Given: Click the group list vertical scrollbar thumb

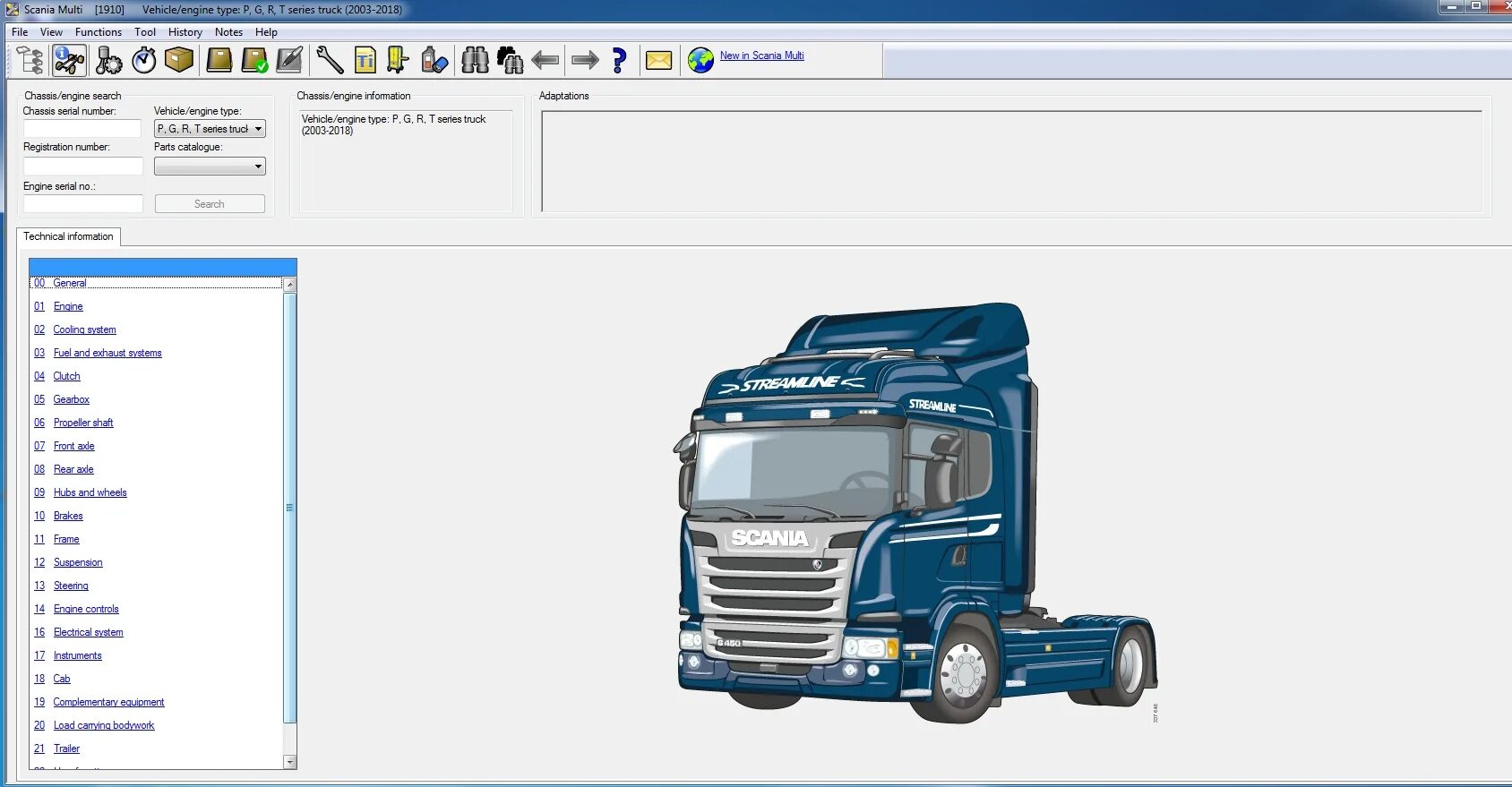Looking at the screenshot, I should [289, 508].
